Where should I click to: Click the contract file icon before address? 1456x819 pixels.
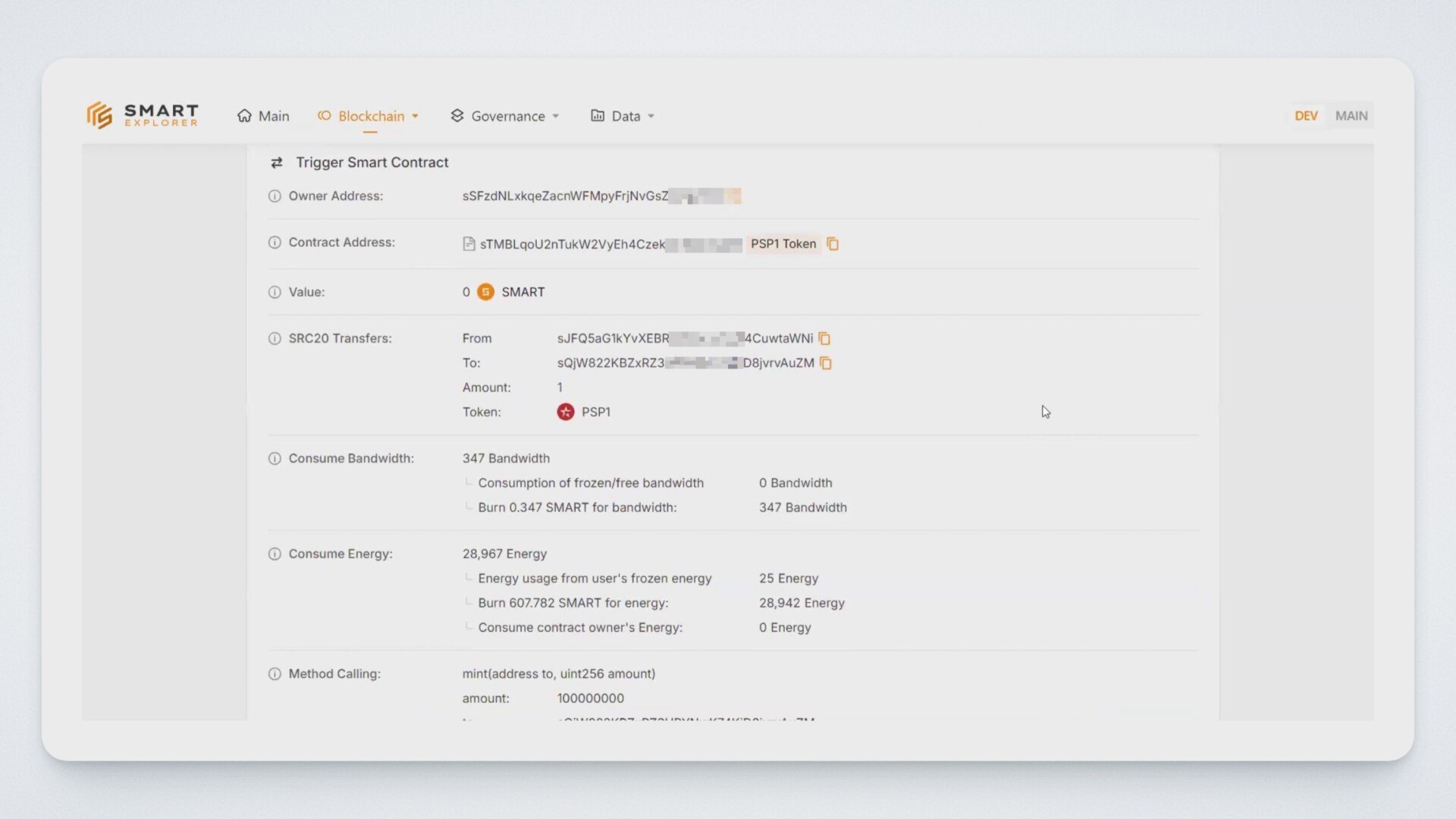coord(469,244)
